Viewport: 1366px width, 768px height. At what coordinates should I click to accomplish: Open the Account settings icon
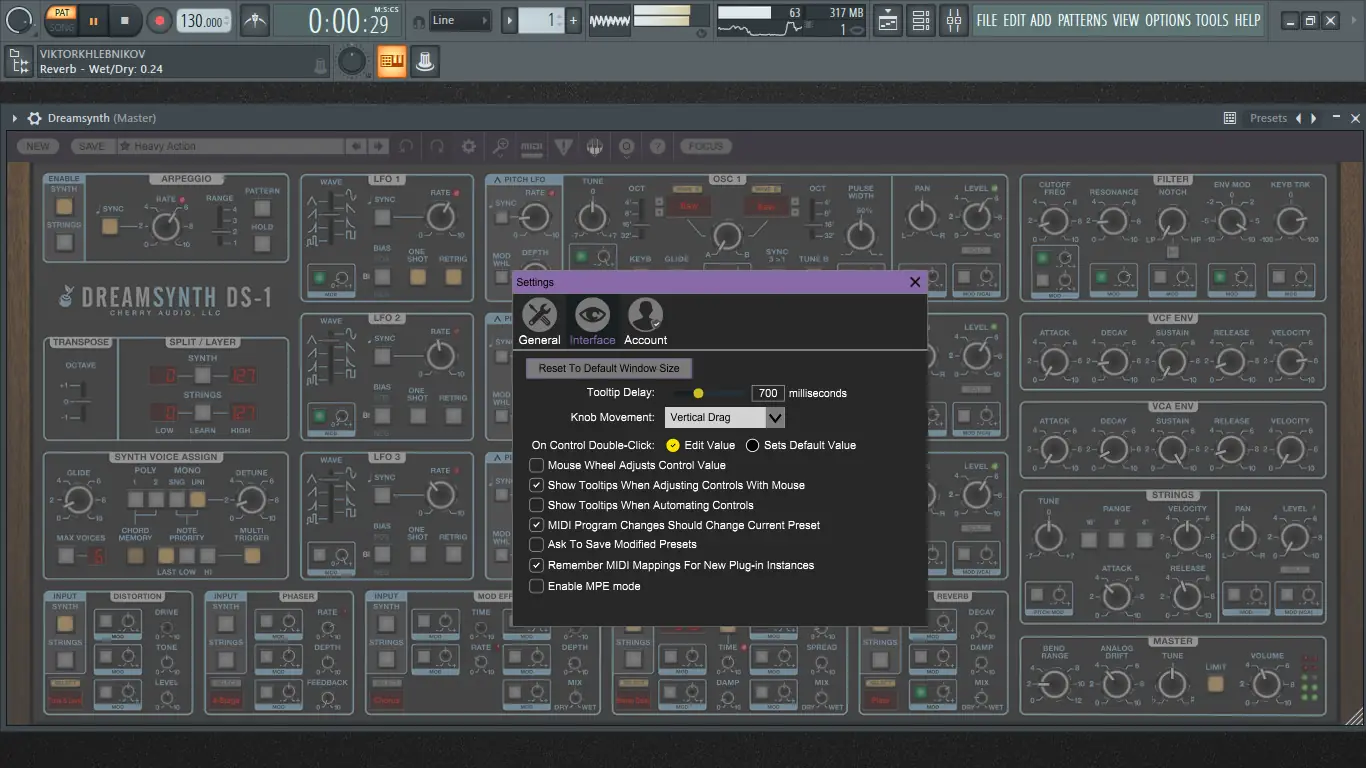pyautogui.click(x=645, y=315)
